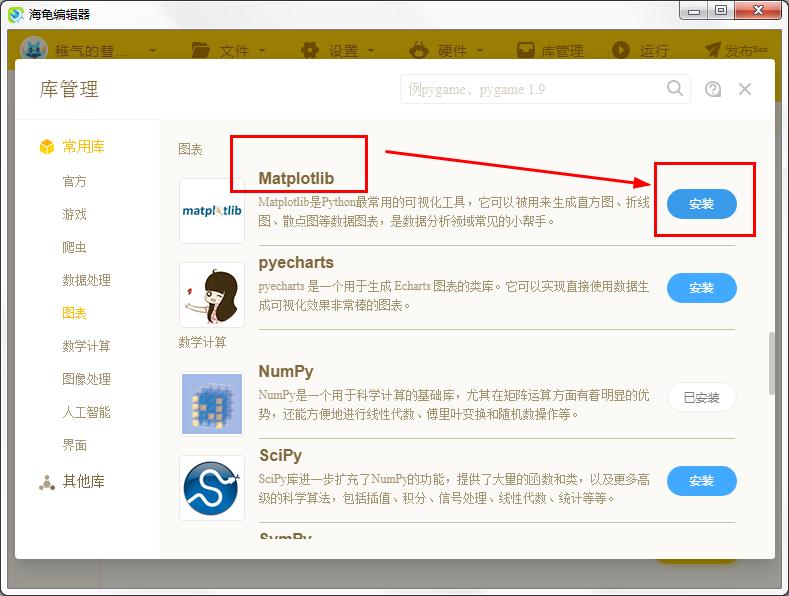Click the NumPy cube logo
This screenshot has height=596, width=789.
pos(212,404)
